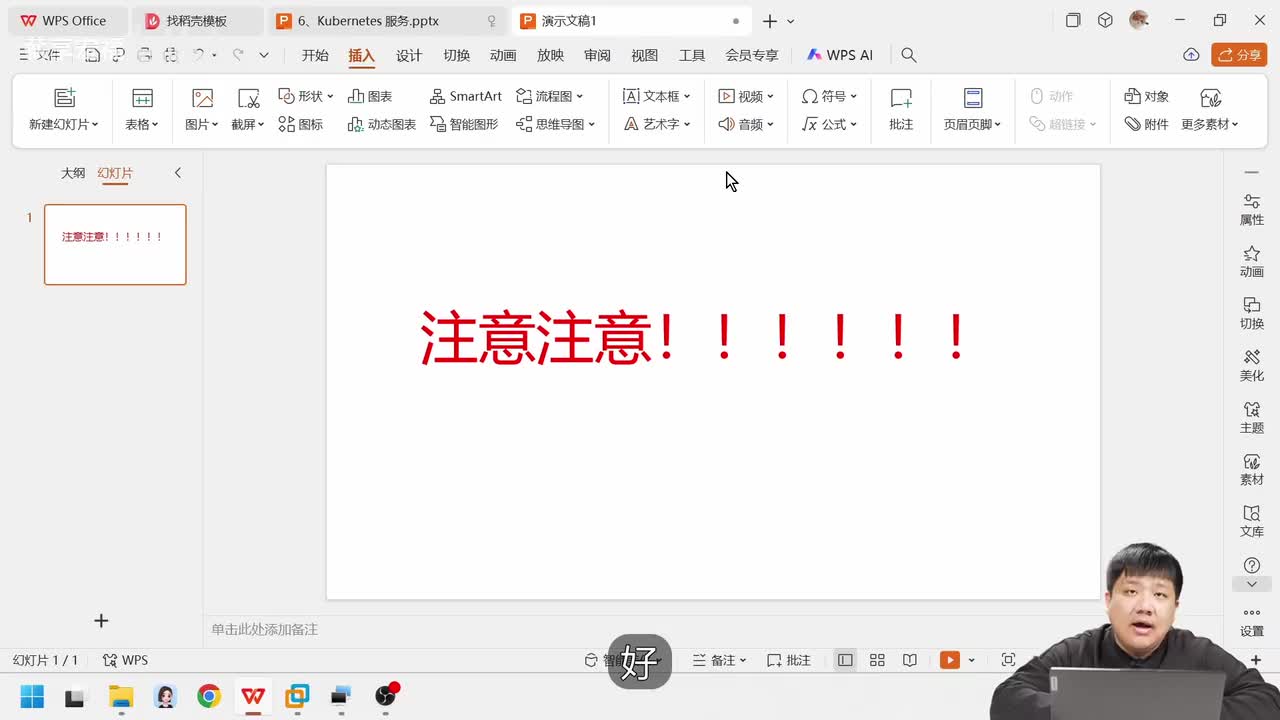Open the 切换 transition side panel icon
Viewport: 1280px width, 720px height.
(x=1252, y=314)
